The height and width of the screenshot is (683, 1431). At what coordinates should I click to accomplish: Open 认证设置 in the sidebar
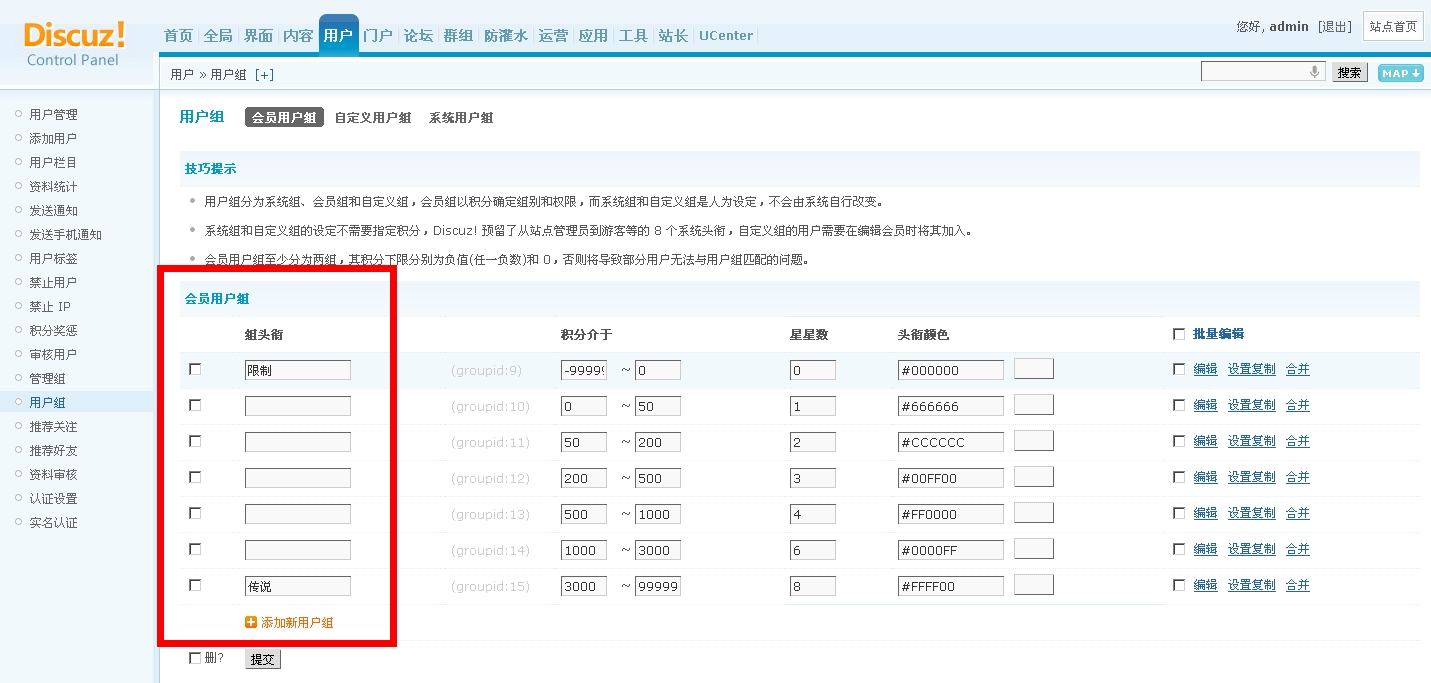click(53, 498)
